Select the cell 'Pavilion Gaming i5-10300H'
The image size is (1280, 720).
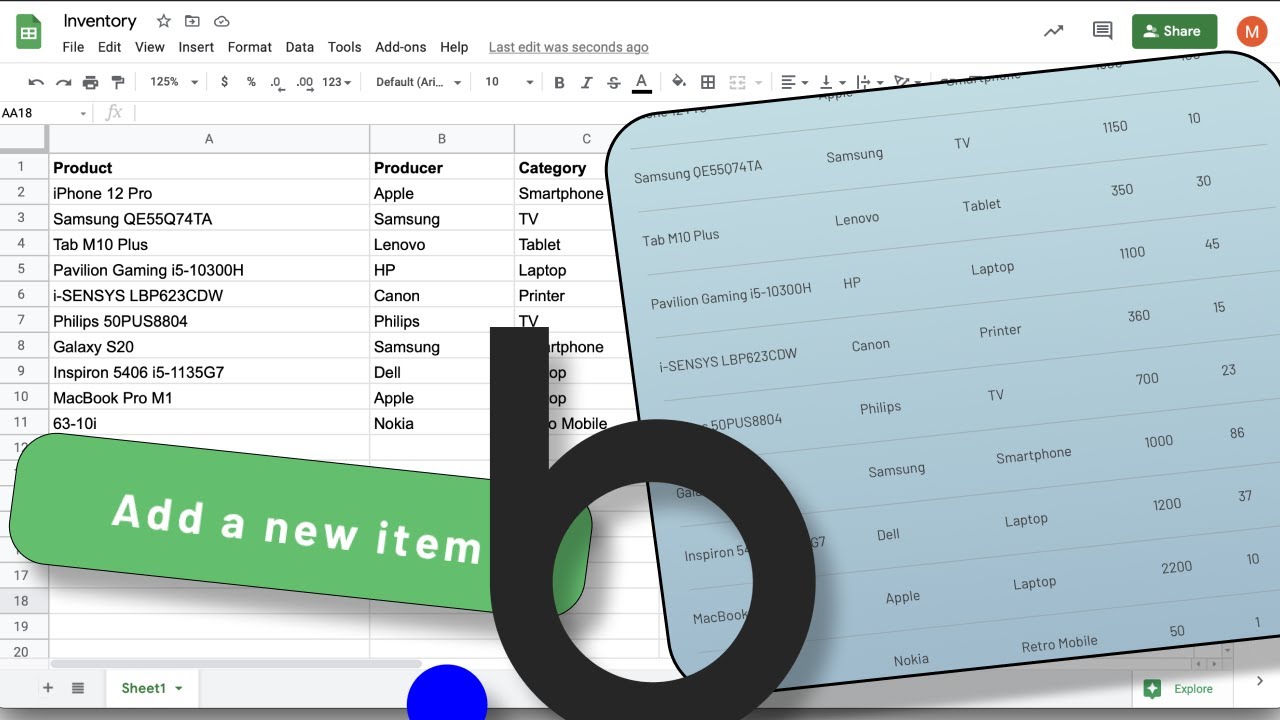pyautogui.click(x=209, y=270)
